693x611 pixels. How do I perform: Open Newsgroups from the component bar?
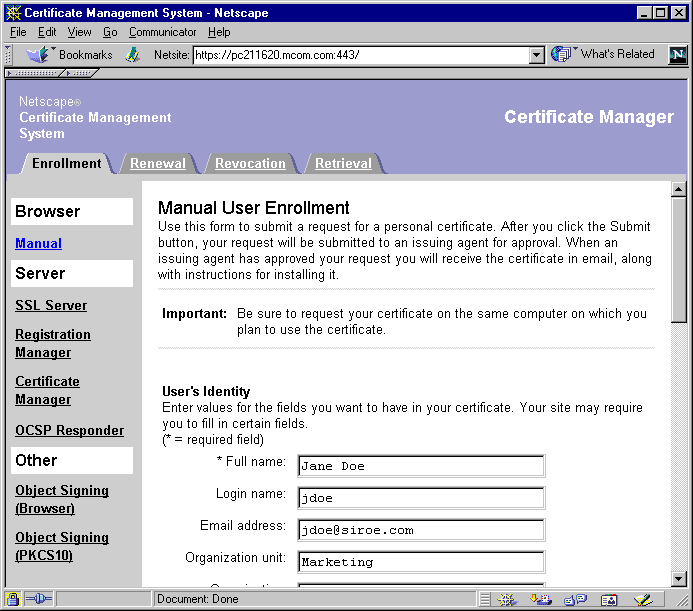pos(575,600)
